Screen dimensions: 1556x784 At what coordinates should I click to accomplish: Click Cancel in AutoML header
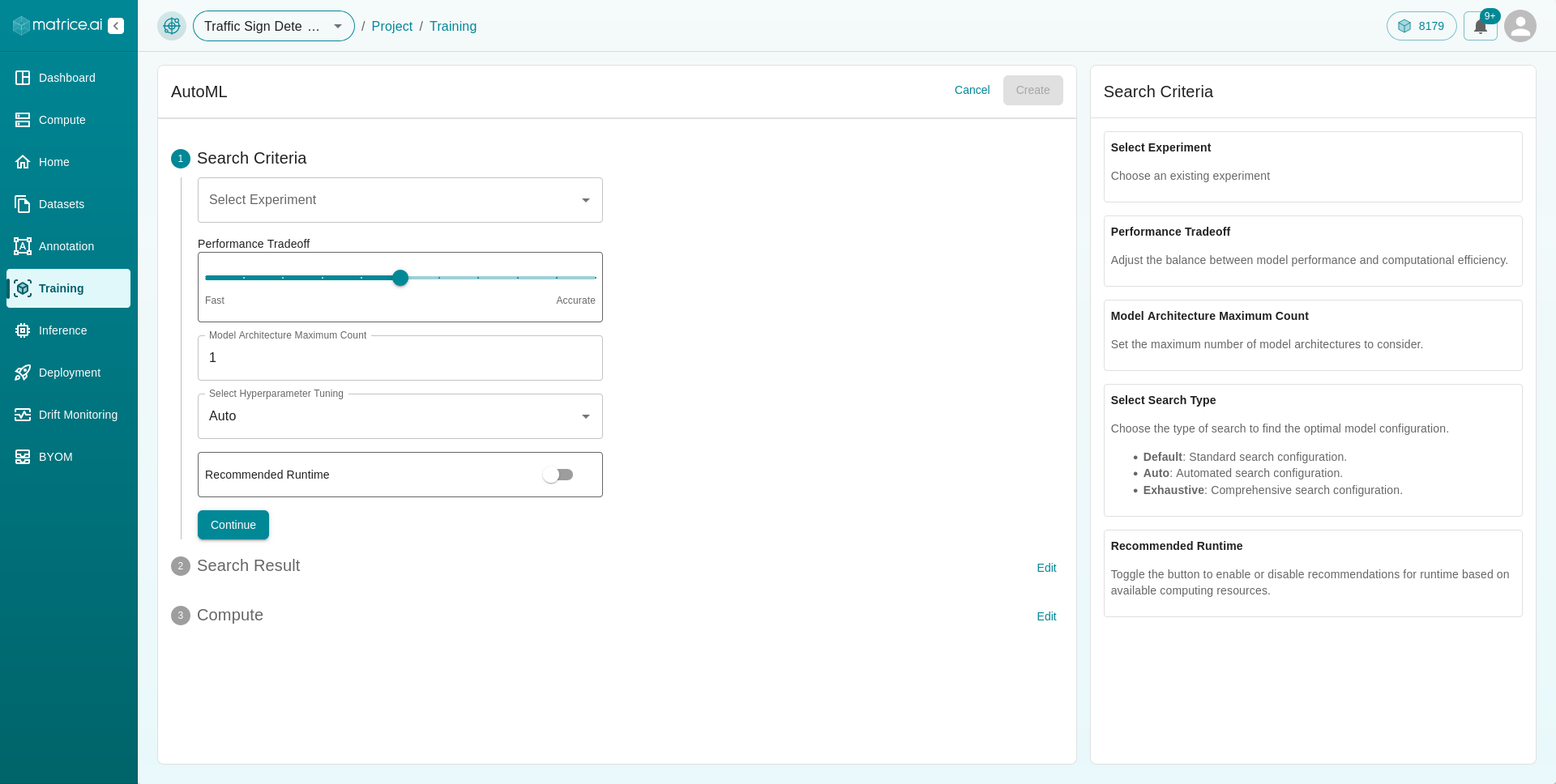(972, 90)
